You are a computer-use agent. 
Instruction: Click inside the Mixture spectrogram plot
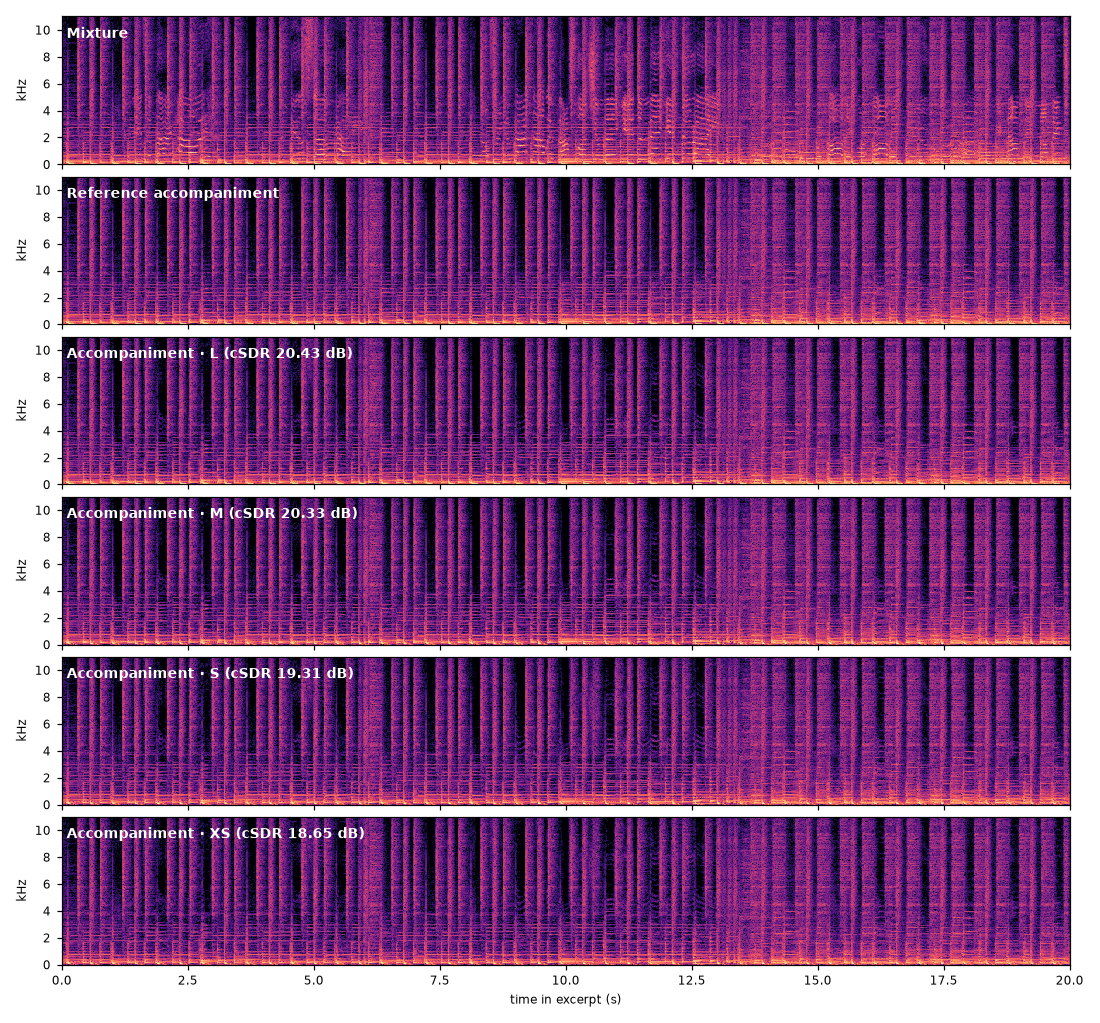[x=566, y=91]
